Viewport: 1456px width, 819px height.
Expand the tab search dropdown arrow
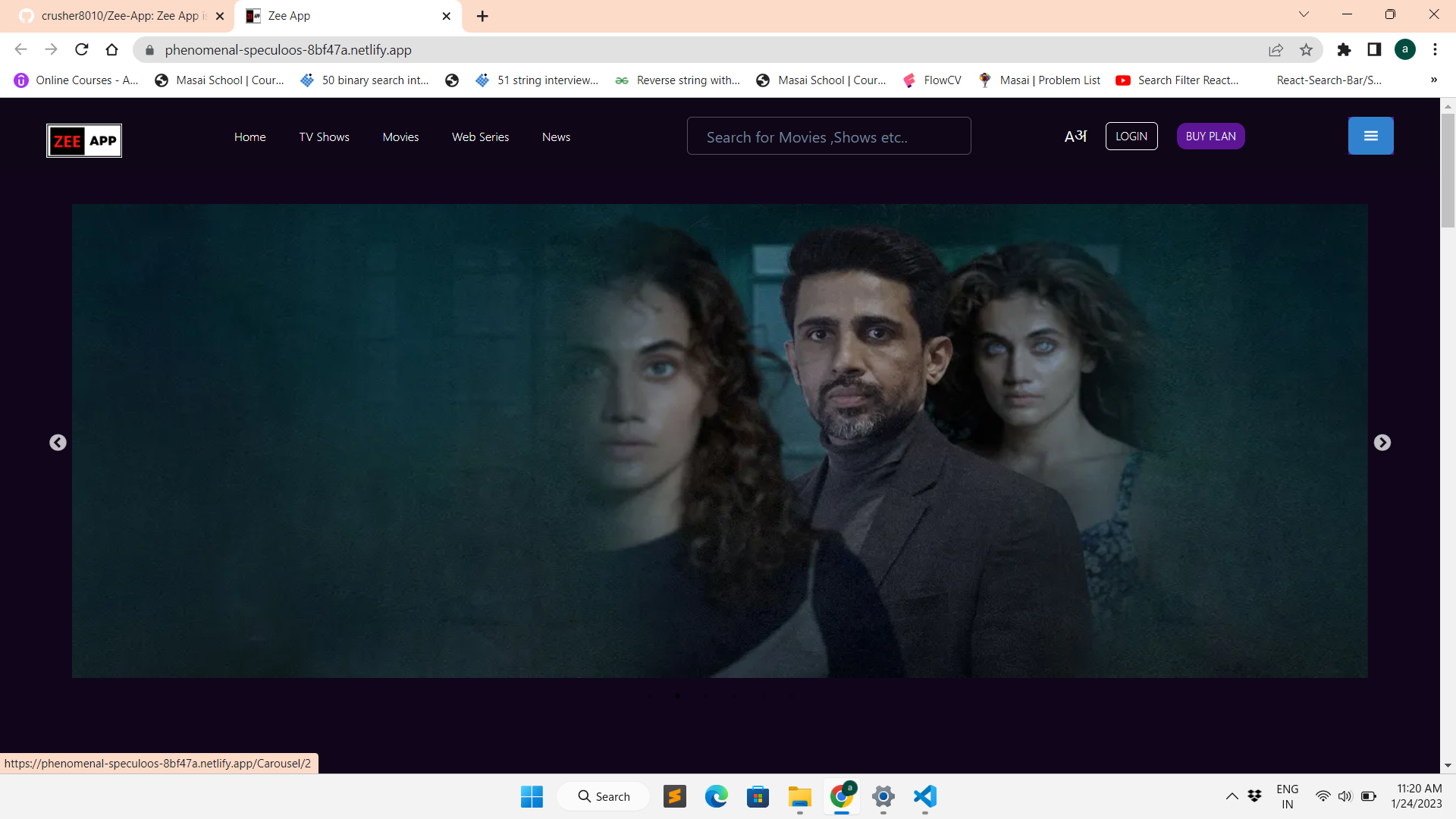1304,14
